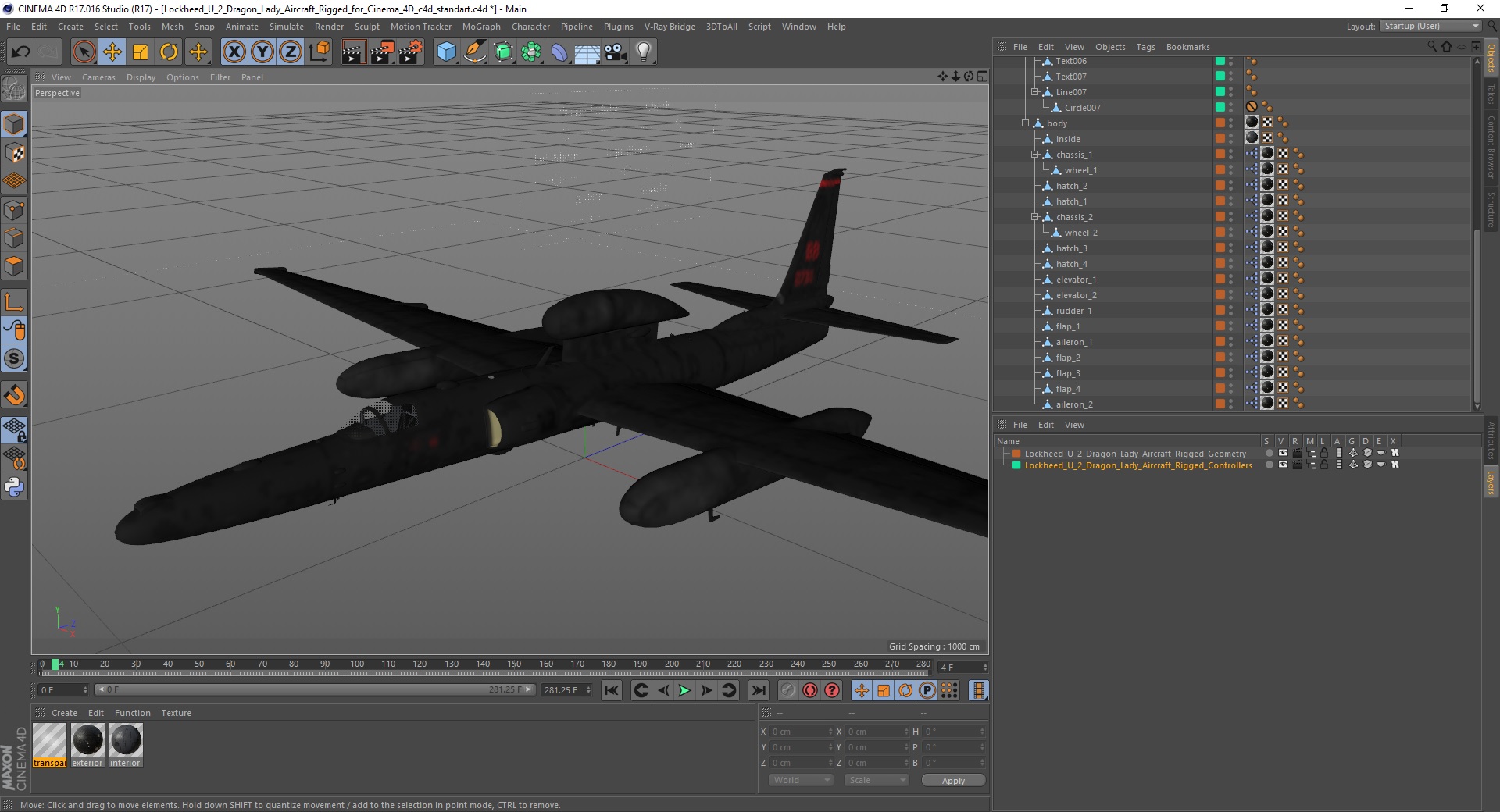Open the Objects side tab
The width and height of the screenshot is (1500, 812).
[1491, 58]
